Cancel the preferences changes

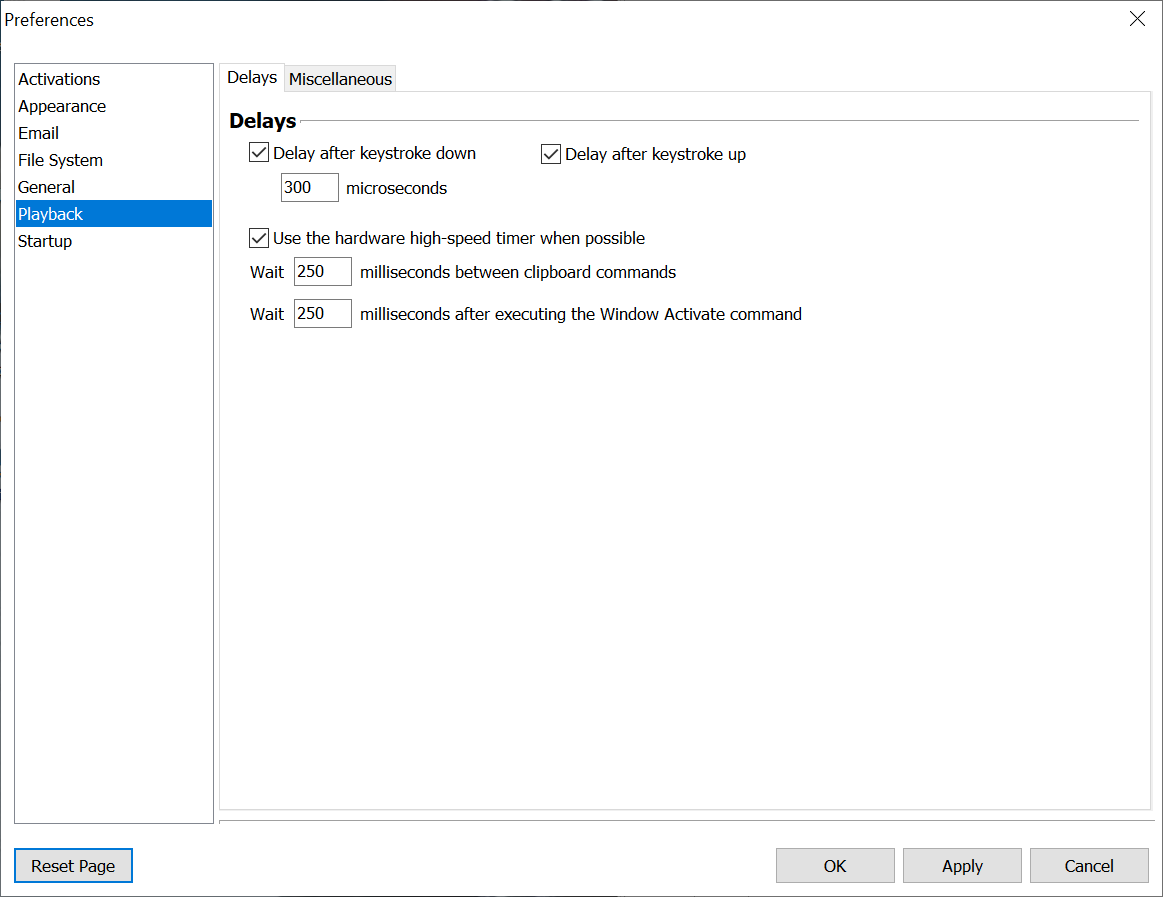click(x=1089, y=866)
